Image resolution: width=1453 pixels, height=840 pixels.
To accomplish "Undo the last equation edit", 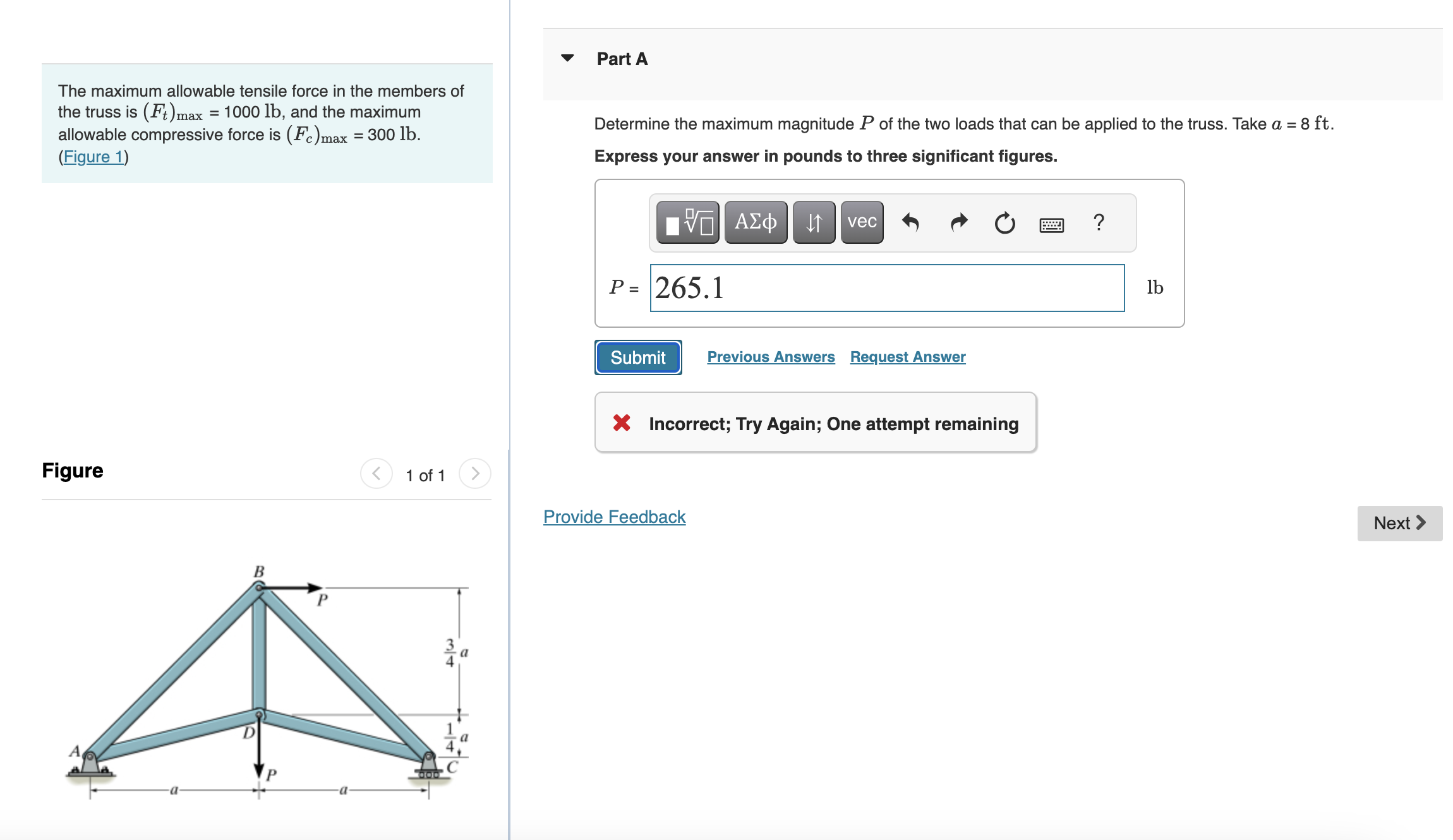I will (x=912, y=222).
